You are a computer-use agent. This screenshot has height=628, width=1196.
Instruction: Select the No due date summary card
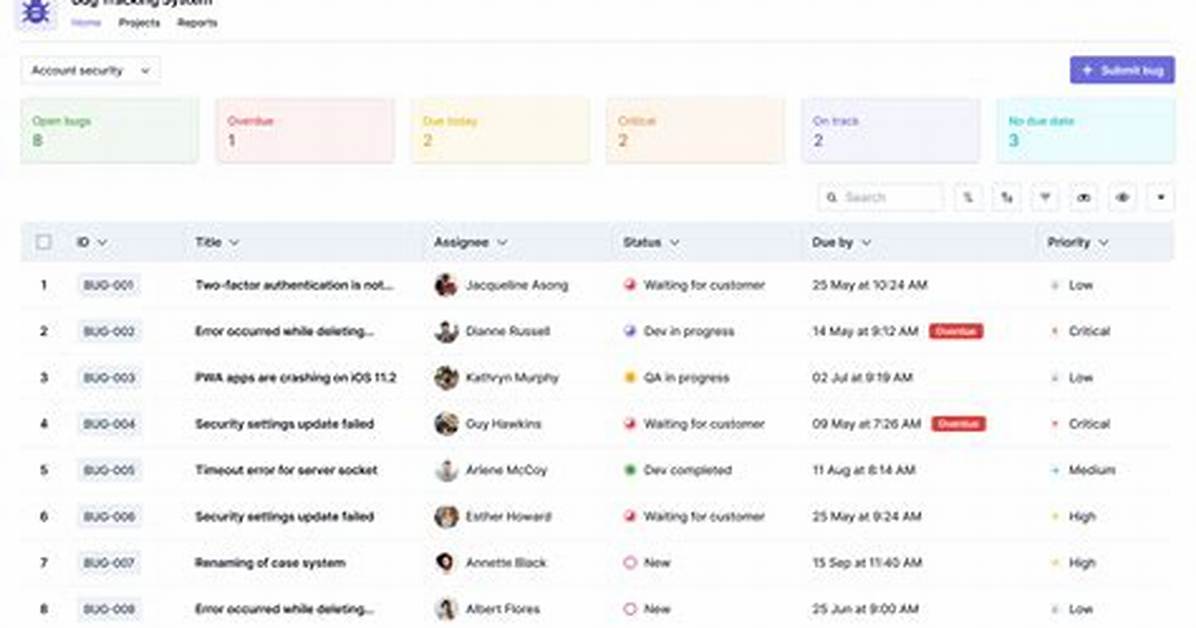point(1086,130)
